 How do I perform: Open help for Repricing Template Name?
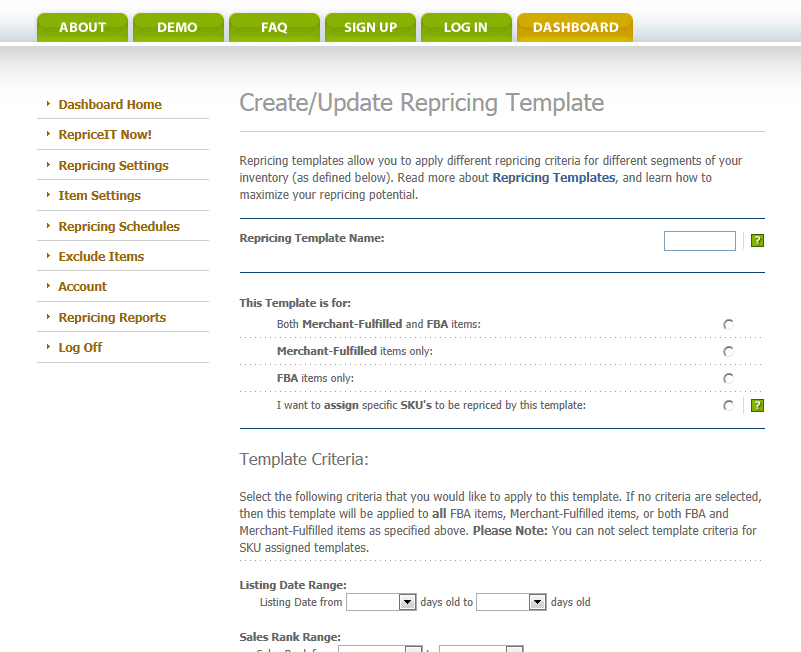(757, 240)
